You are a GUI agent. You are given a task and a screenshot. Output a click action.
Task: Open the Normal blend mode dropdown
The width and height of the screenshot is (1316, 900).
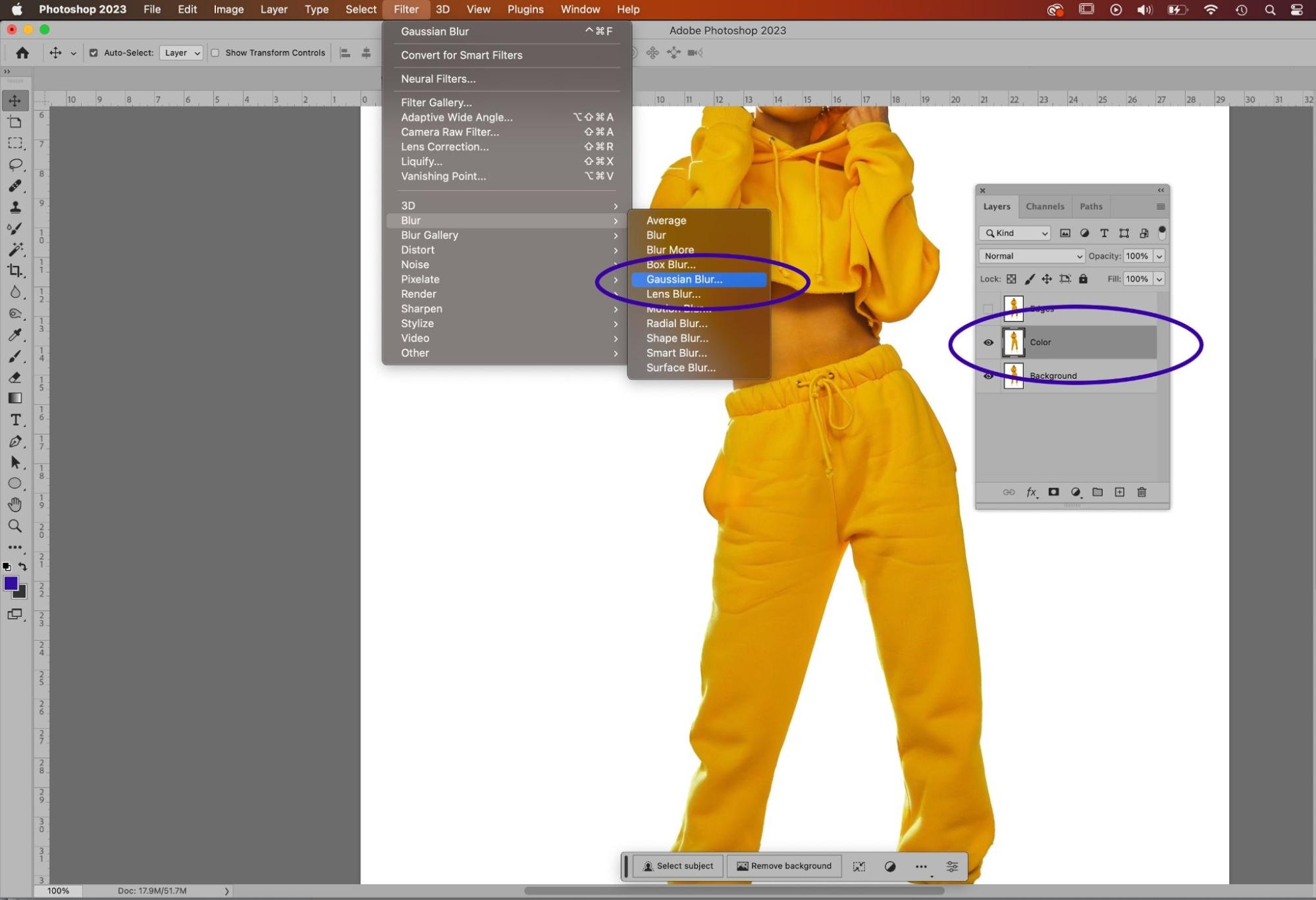coord(1031,256)
